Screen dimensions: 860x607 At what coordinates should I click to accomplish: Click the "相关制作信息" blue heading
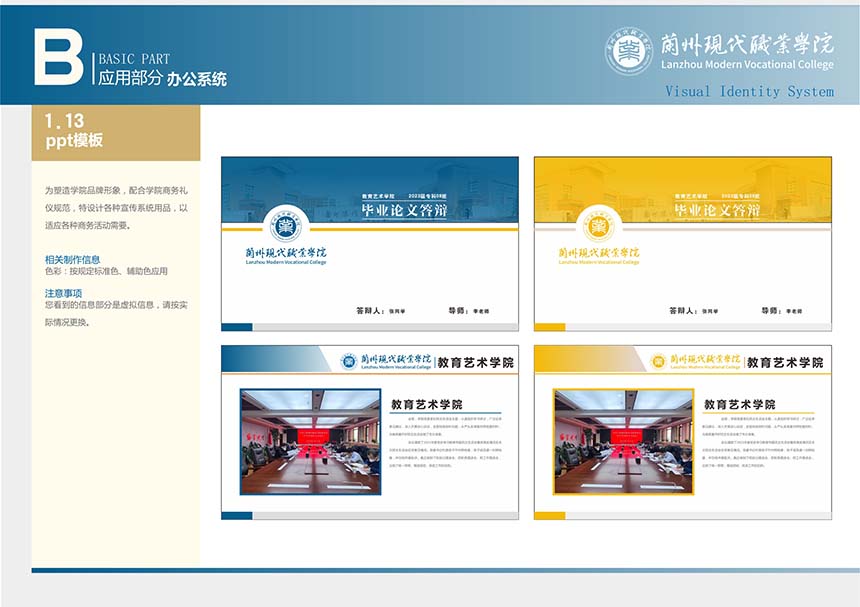72,259
